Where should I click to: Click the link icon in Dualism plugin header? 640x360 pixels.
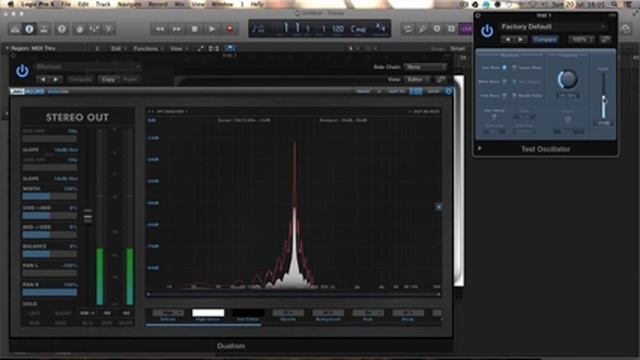pos(441,79)
